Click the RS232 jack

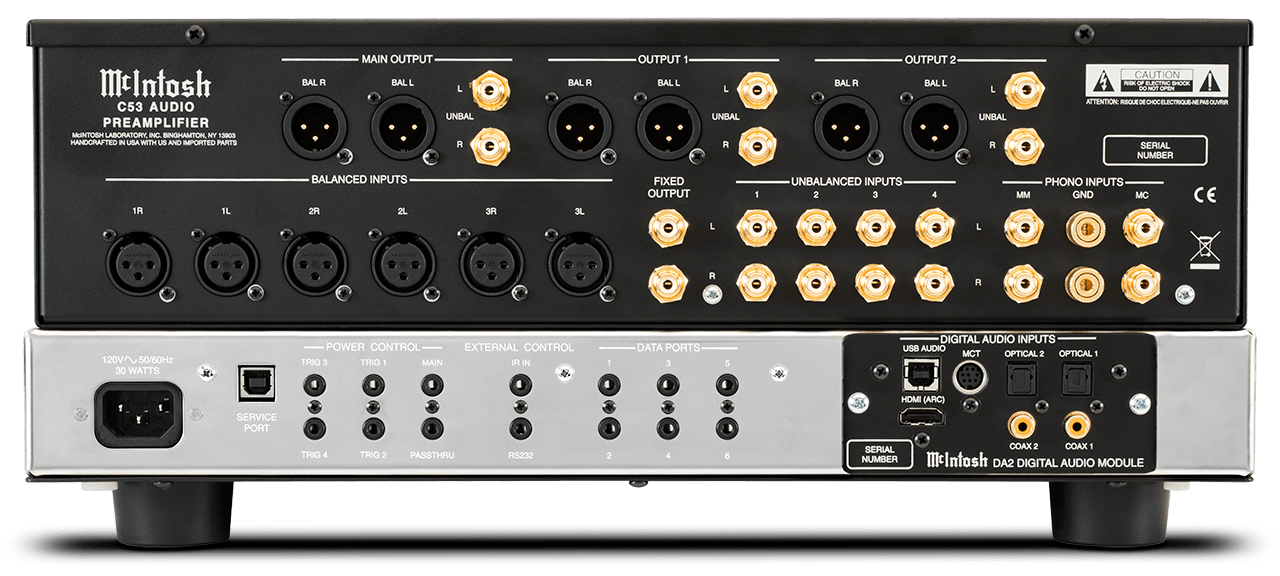520,429
